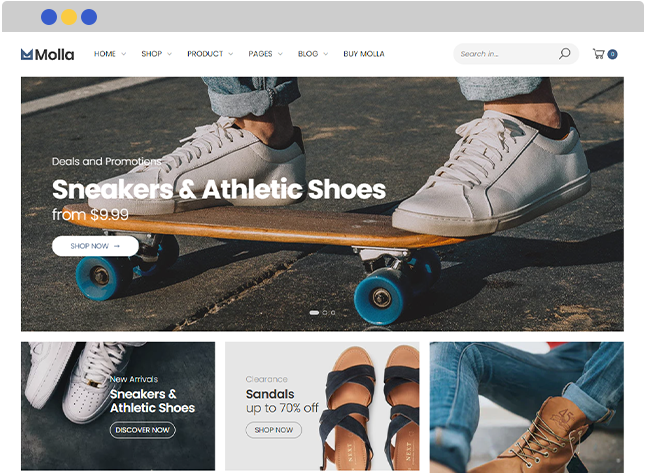Switch to the third slide dot
Screen dimensions: 645x474
point(333,313)
